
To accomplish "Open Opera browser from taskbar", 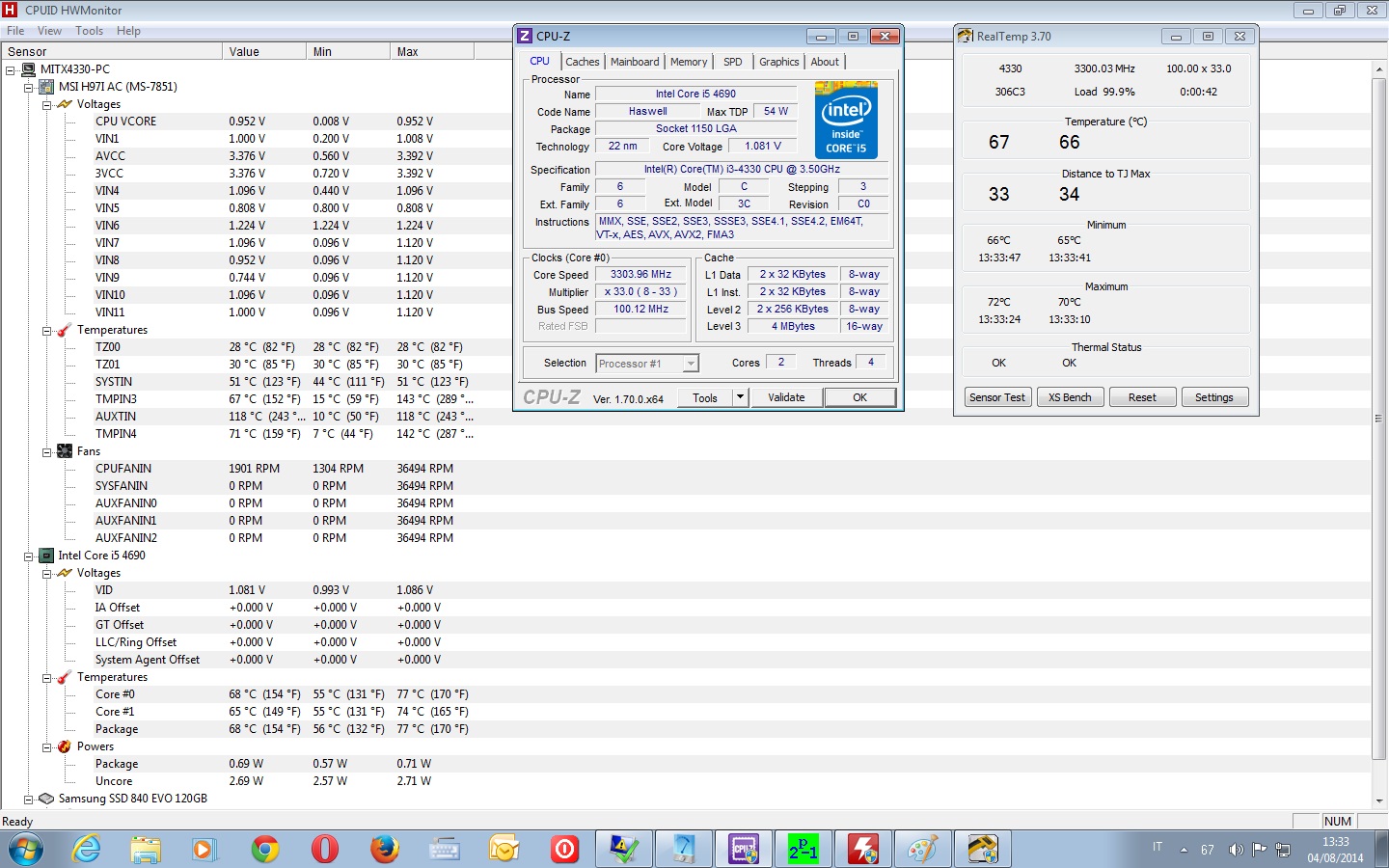I will (325, 850).
